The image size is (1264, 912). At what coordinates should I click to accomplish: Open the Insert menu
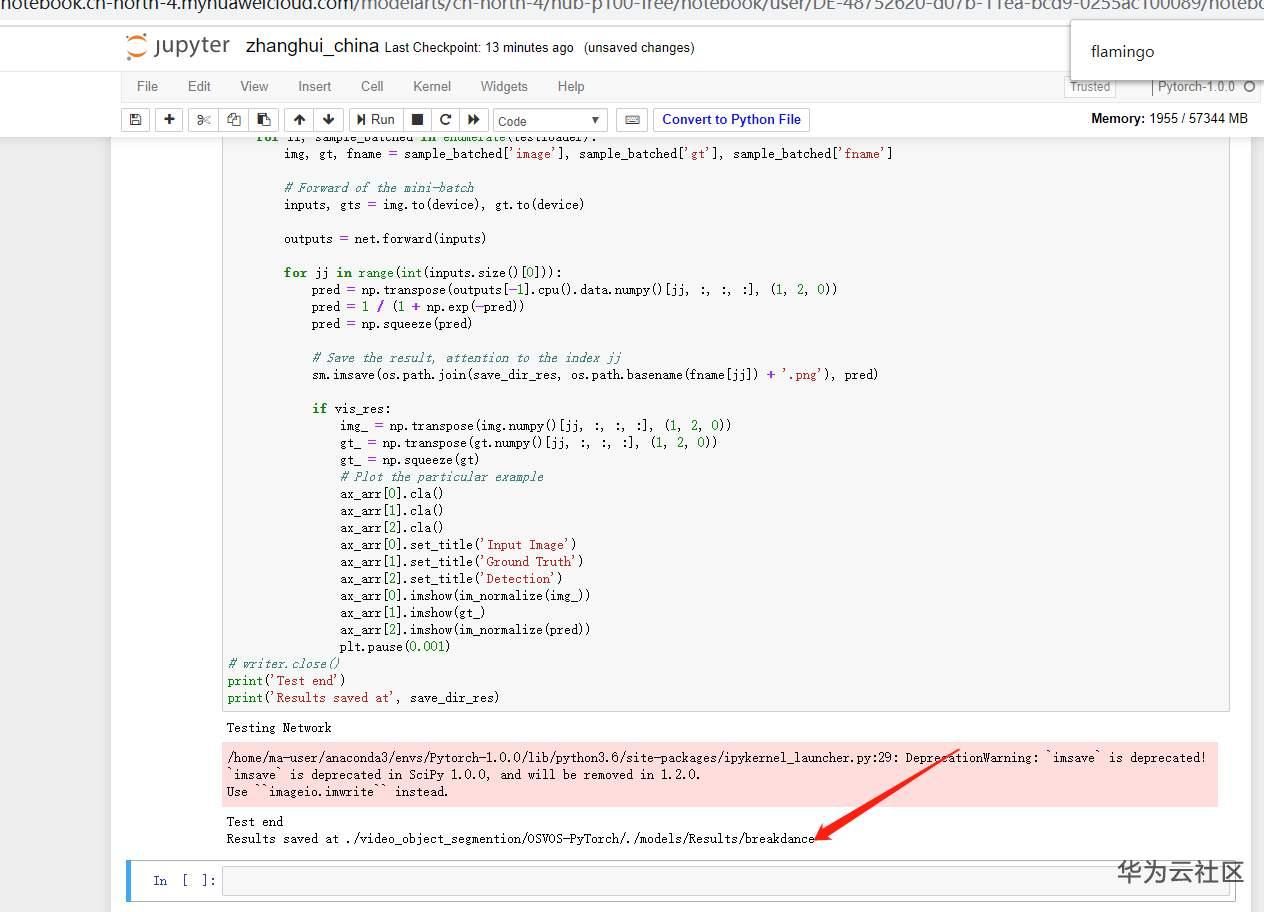314,86
